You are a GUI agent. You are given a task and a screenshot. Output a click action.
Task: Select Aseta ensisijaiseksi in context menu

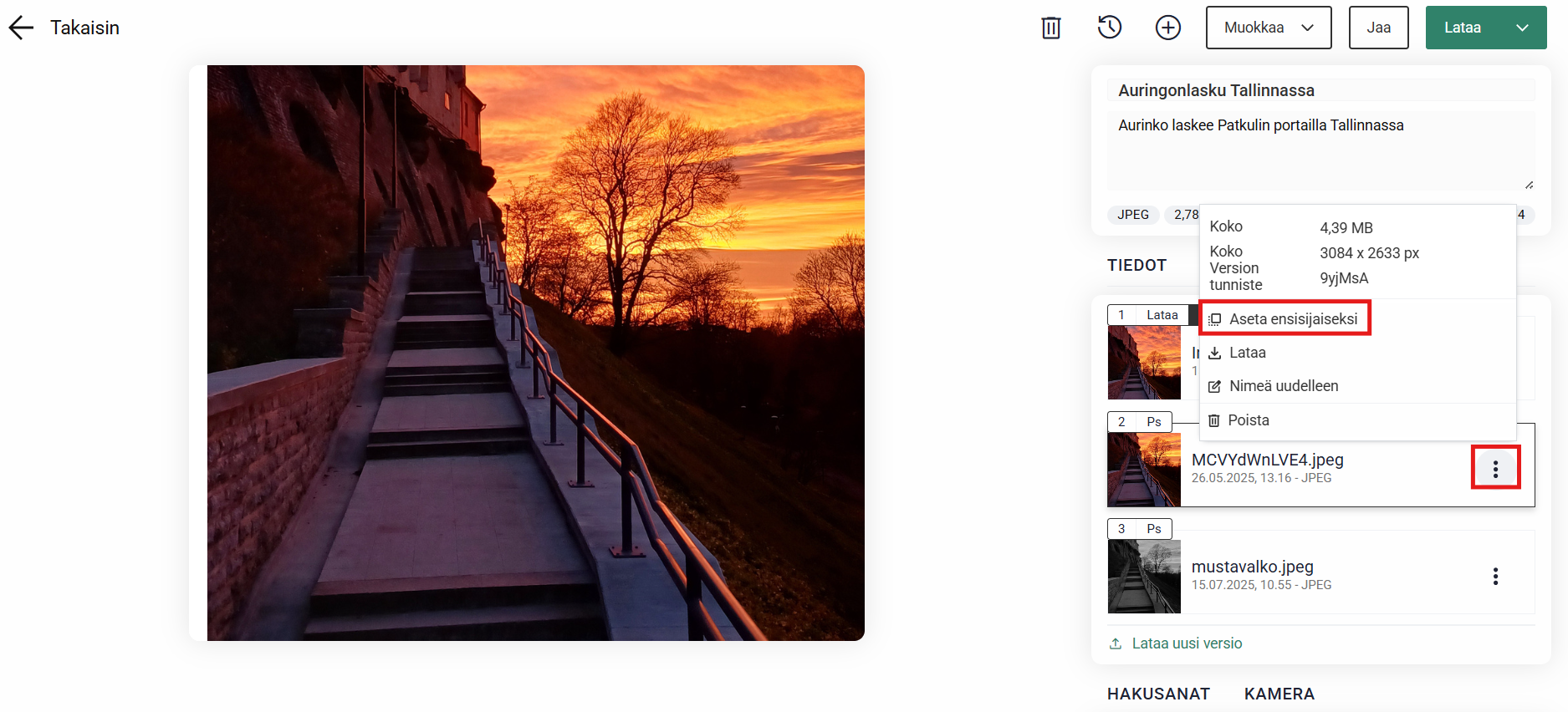click(1285, 319)
